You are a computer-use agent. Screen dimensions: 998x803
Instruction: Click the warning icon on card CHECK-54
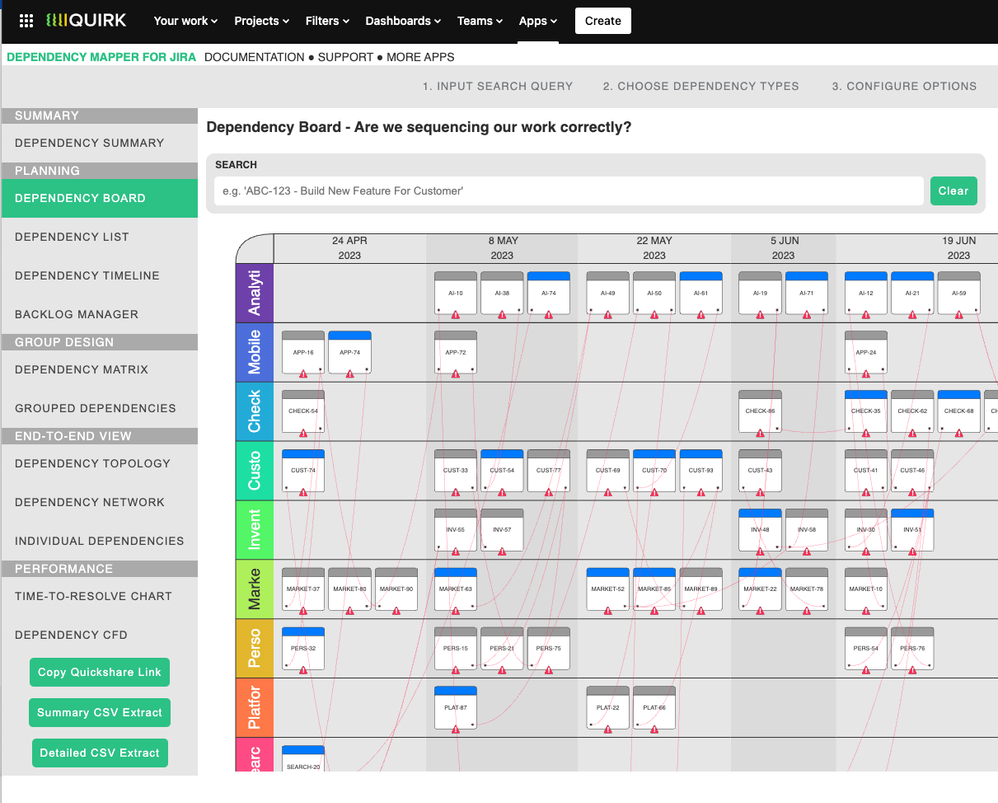tap(302, 432)
